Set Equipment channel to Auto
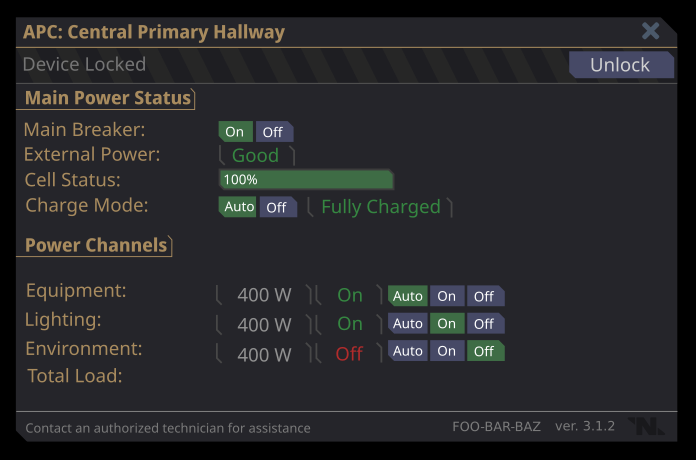The width and height of the screenshot is (696, 460). click(408, 296)
